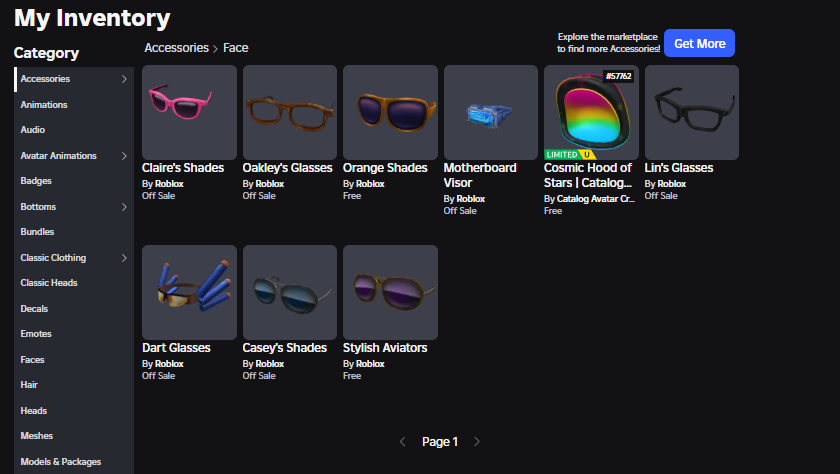This screenshot has width=840, height=474.
Task: Click the Face breadcrumb
Action: (236, 48)
